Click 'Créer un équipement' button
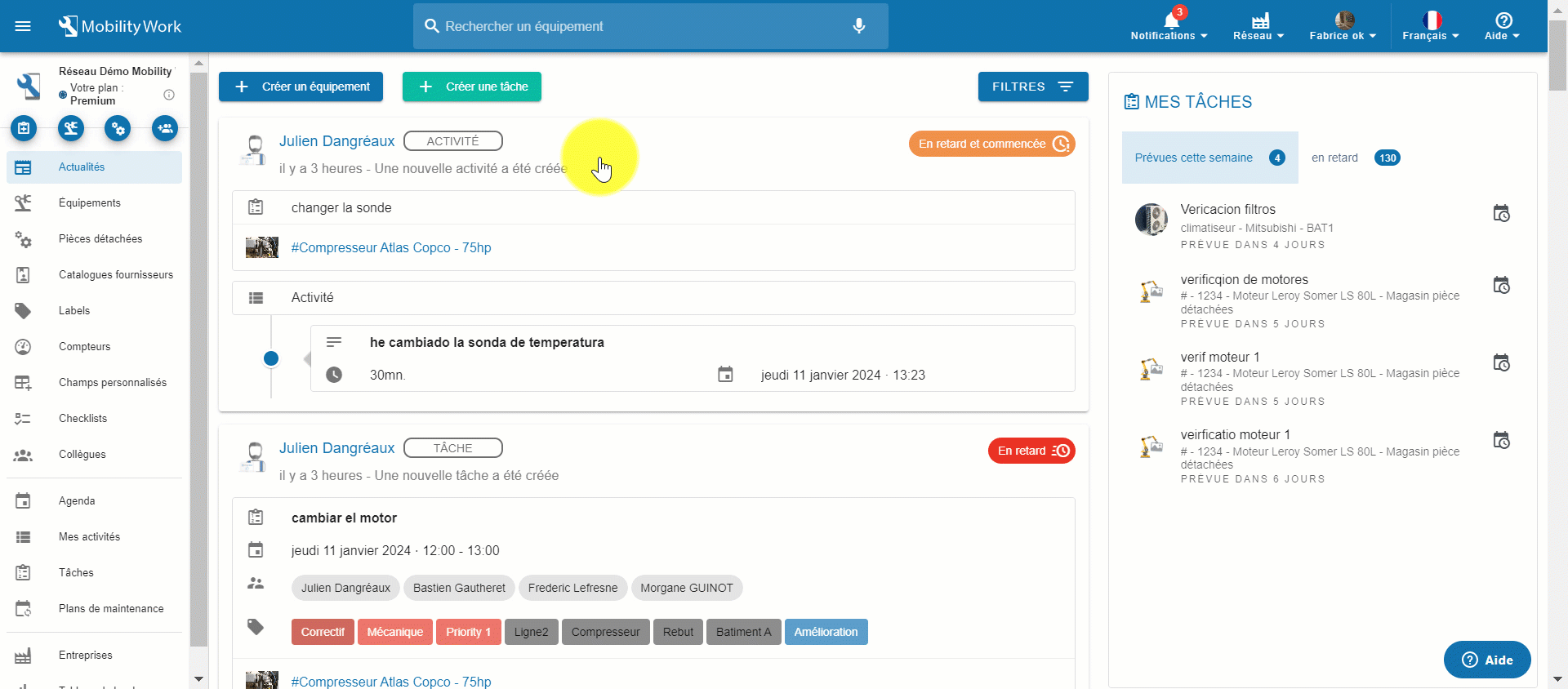Screen dimensions: 1568x689 301,87
